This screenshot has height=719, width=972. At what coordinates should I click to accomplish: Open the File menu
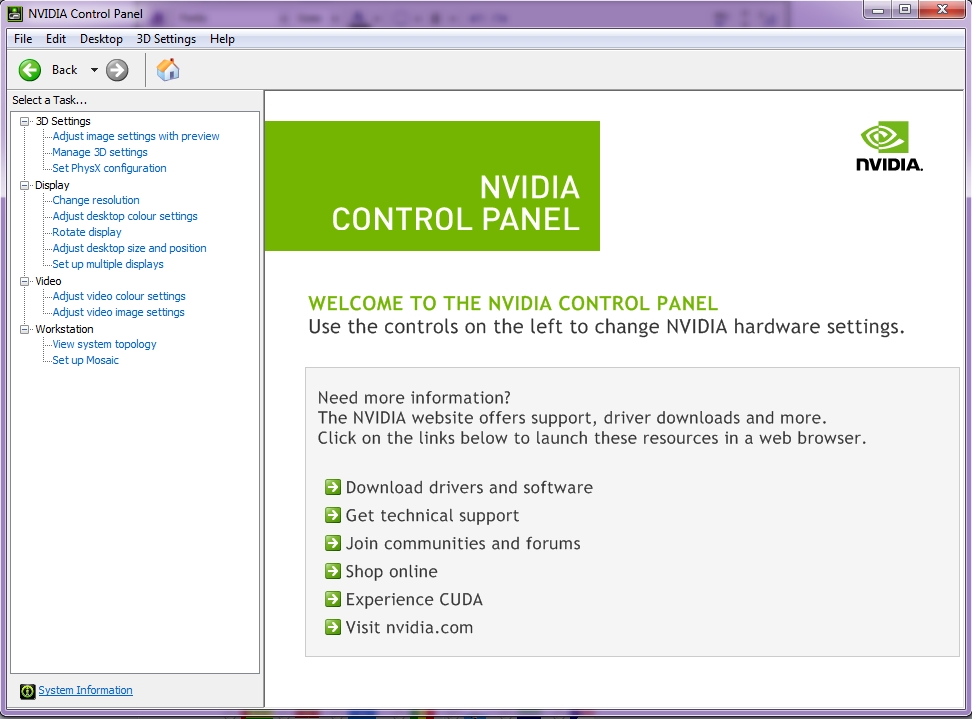23,39
